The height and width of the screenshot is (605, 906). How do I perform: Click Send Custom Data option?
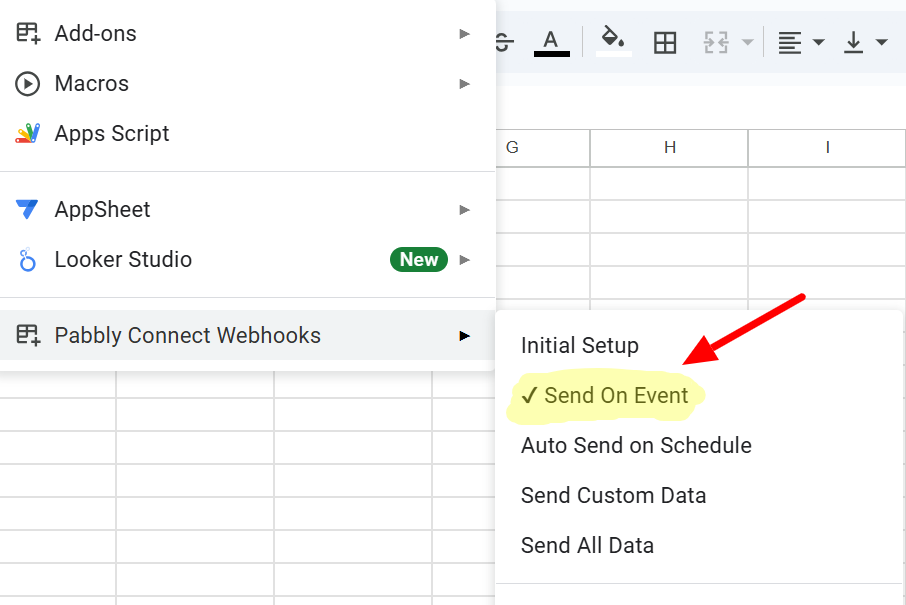click(x=613, y=495)
